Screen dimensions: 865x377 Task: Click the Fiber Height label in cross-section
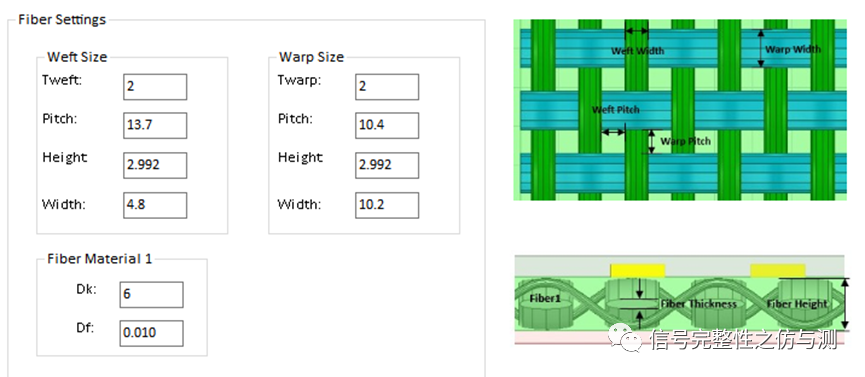pyautogui.click(x=797, y=304)
